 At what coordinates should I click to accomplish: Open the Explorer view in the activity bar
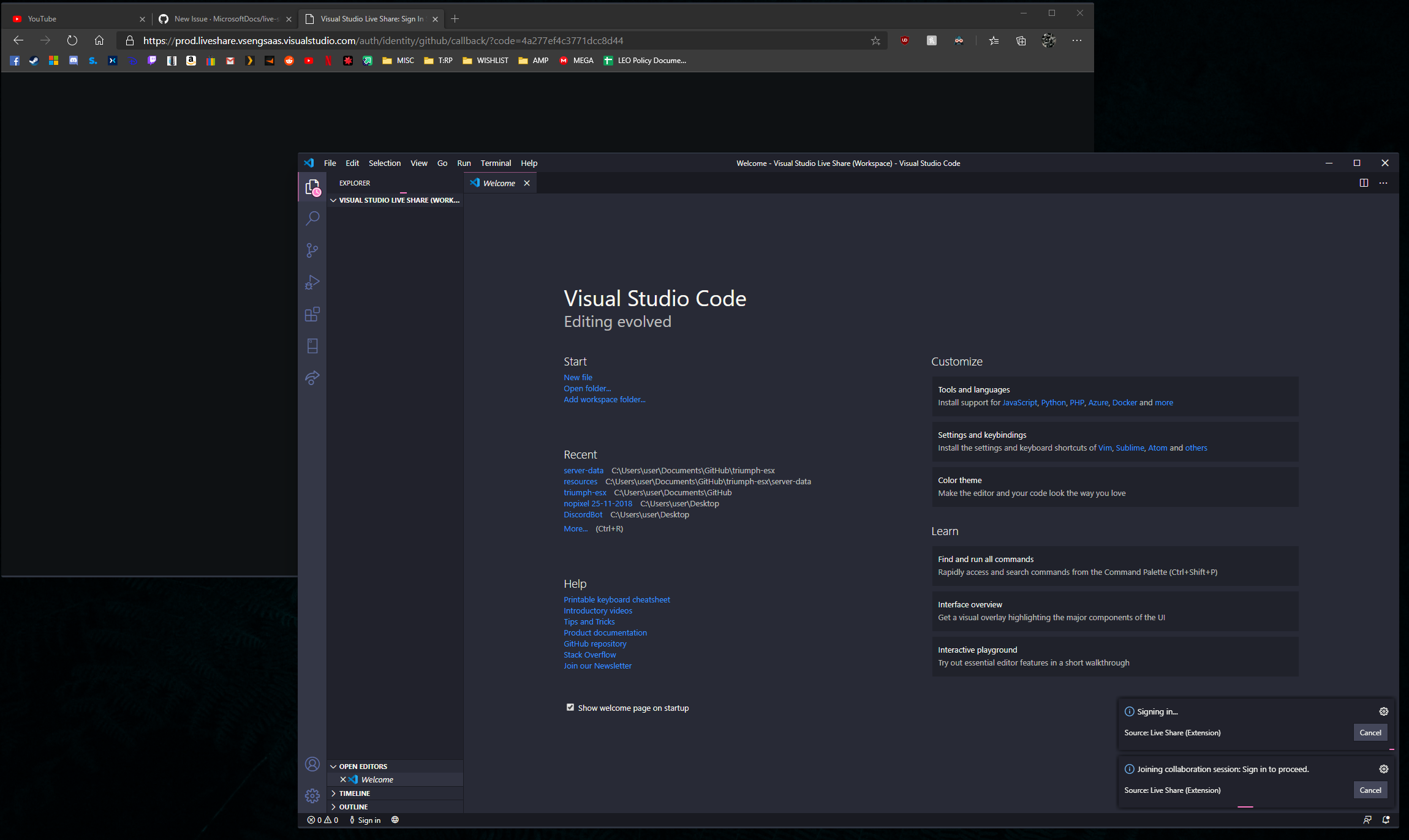click(x=312, y=187)
